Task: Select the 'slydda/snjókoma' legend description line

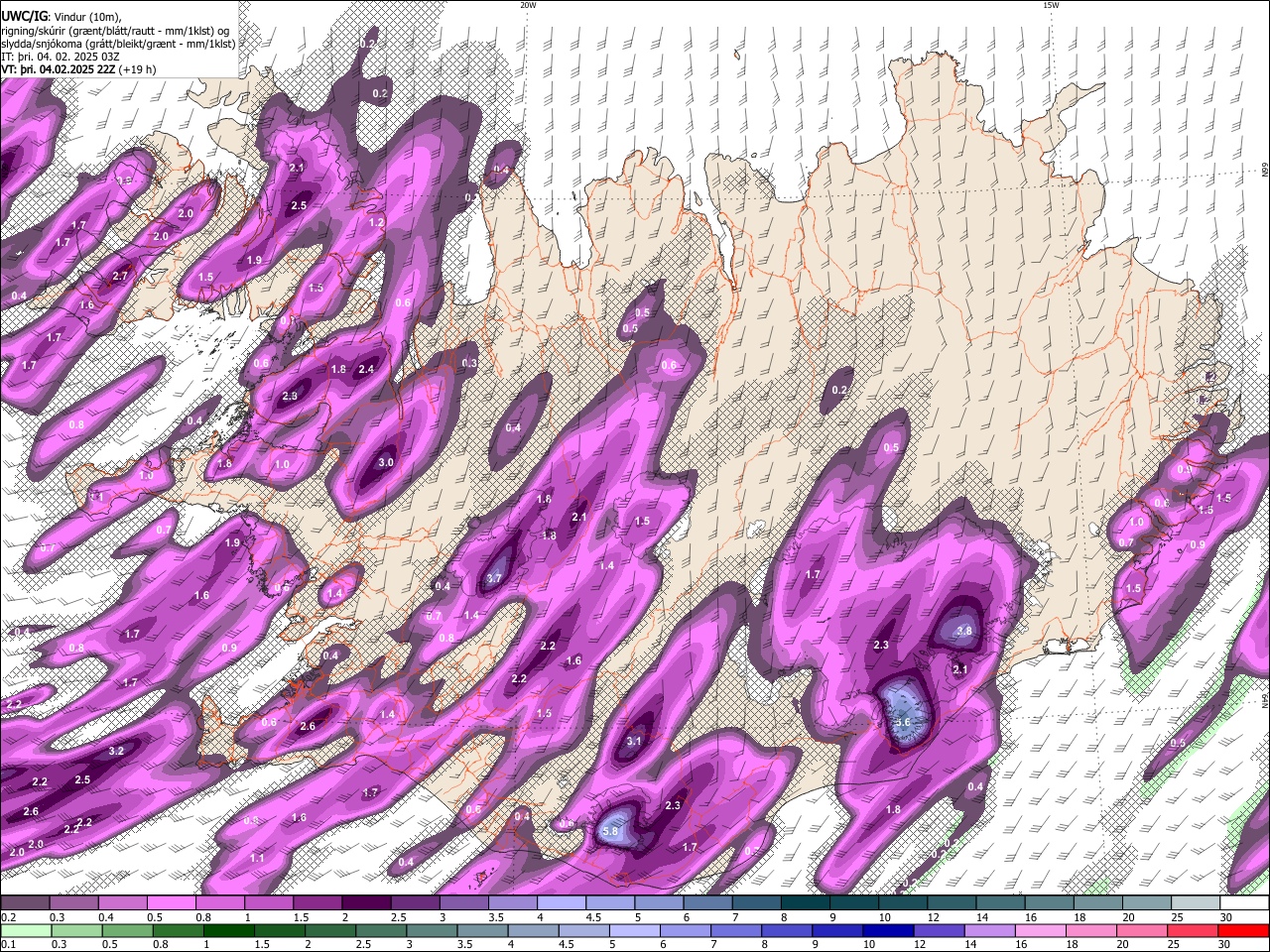Action: (x=118, y=44)
